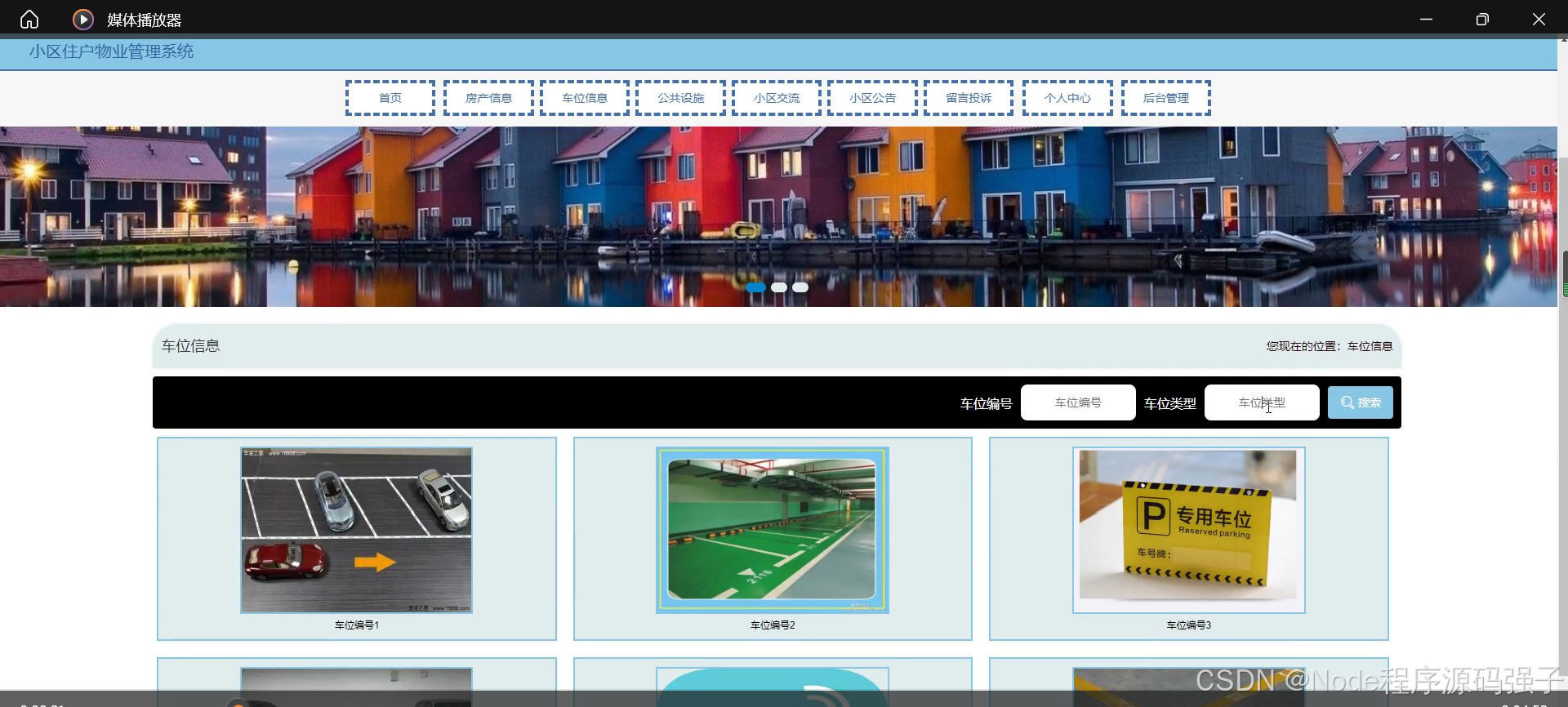Open 个人中心 page
The height and width of the screenshot is (707, 1568).
tap(1067, 98)
